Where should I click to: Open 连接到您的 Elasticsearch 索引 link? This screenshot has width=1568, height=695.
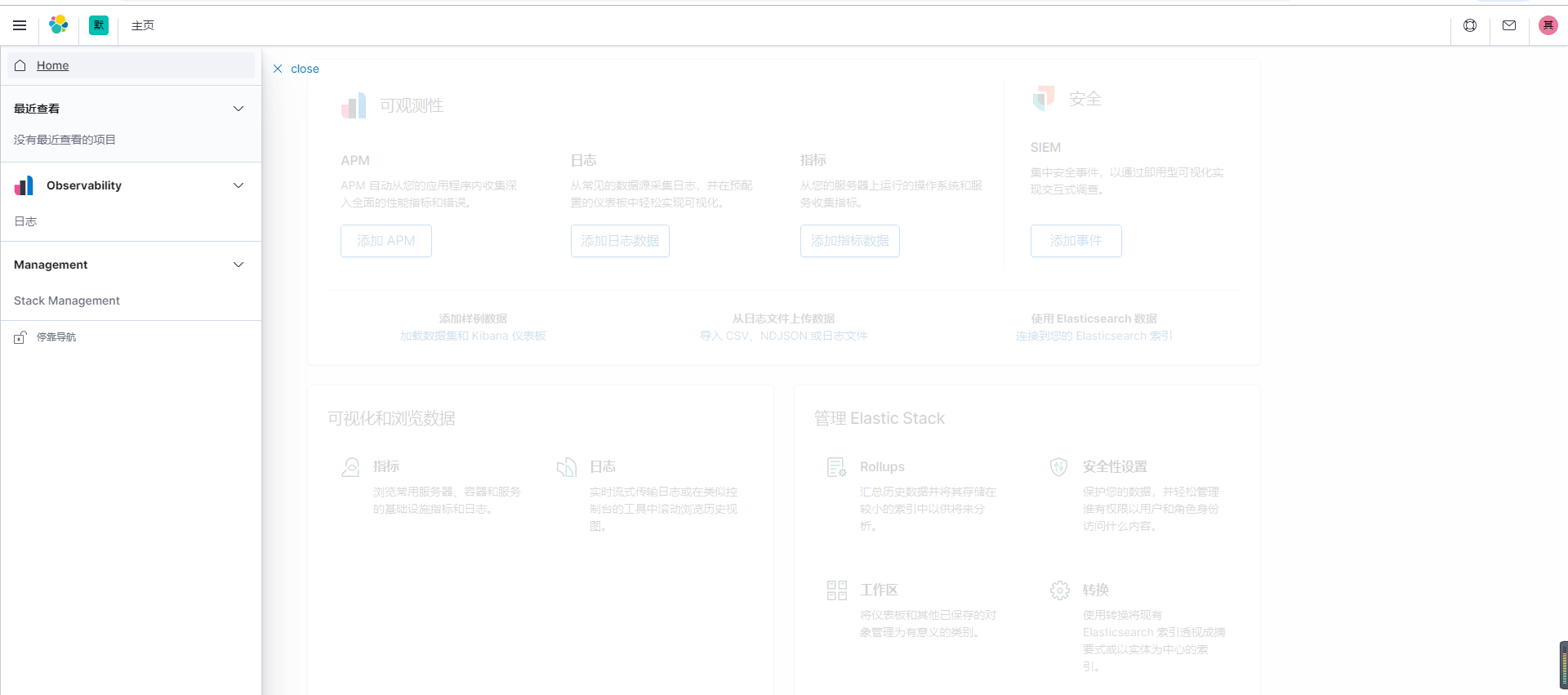pyautogui.click(x=1094, y=336)
